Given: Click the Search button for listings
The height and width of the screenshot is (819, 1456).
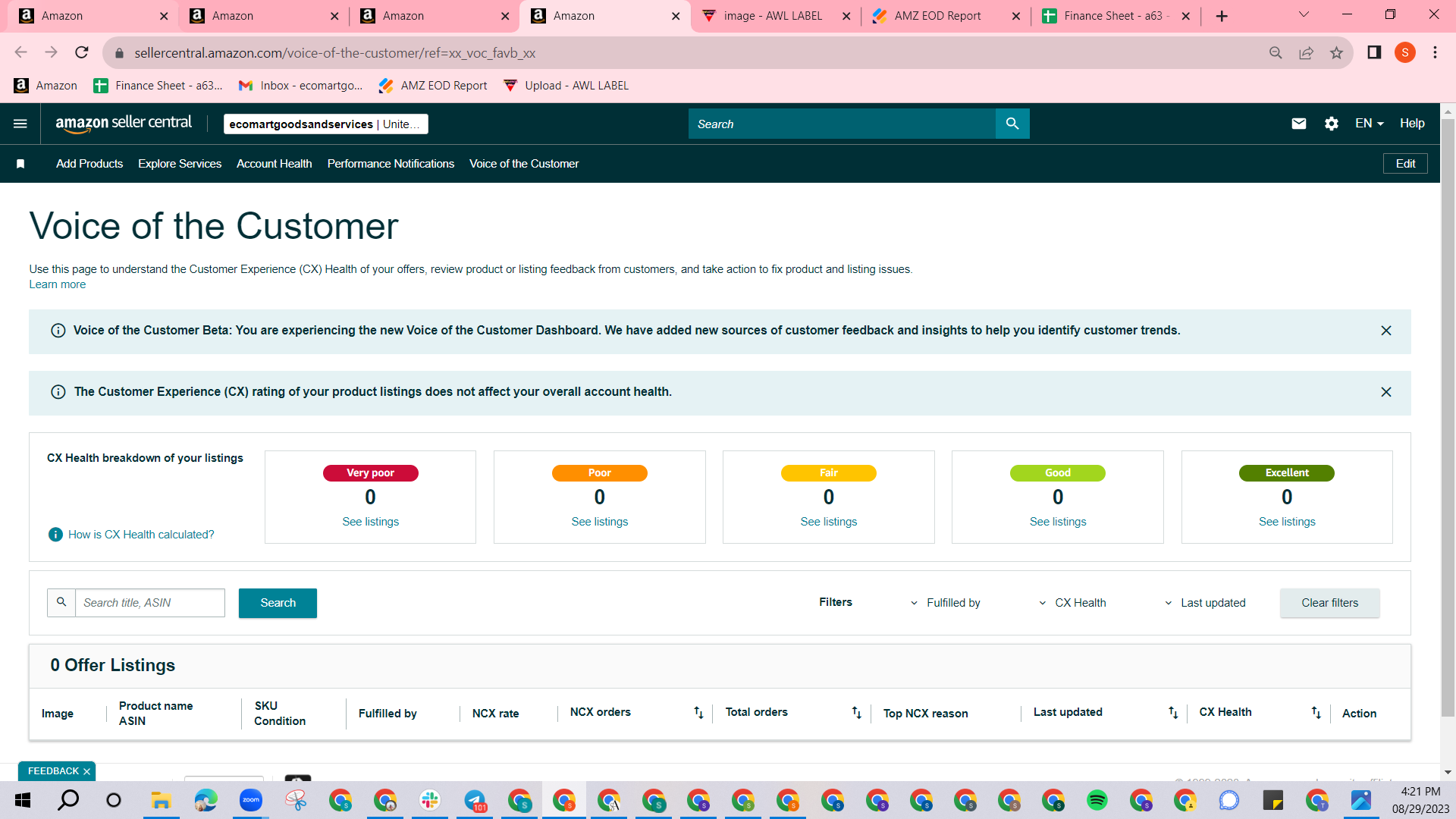Looking at the screenshot, I should click(x=278, y=603).
